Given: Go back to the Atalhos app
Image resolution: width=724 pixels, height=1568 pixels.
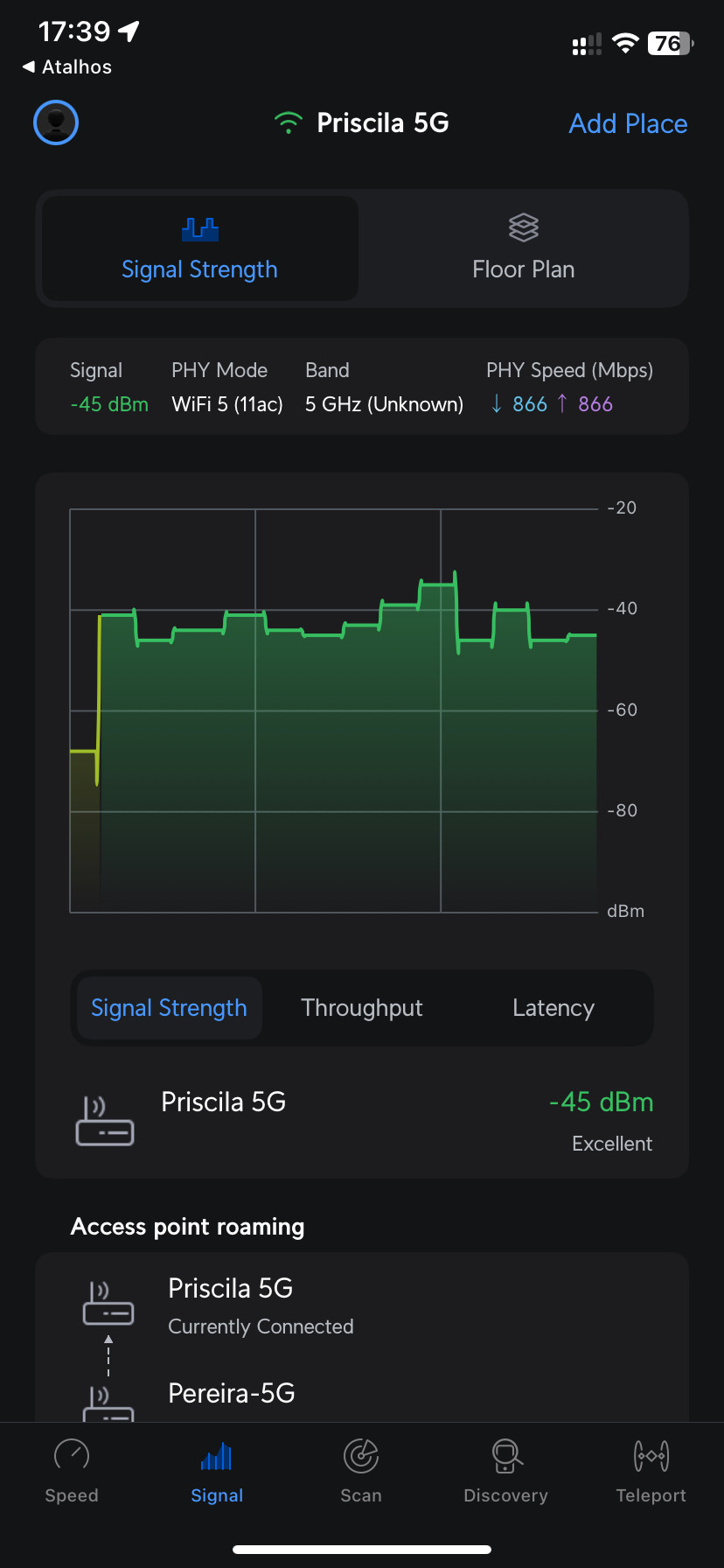Looking at the screenshot, I should pyautogui.click(x=67, y=67).
